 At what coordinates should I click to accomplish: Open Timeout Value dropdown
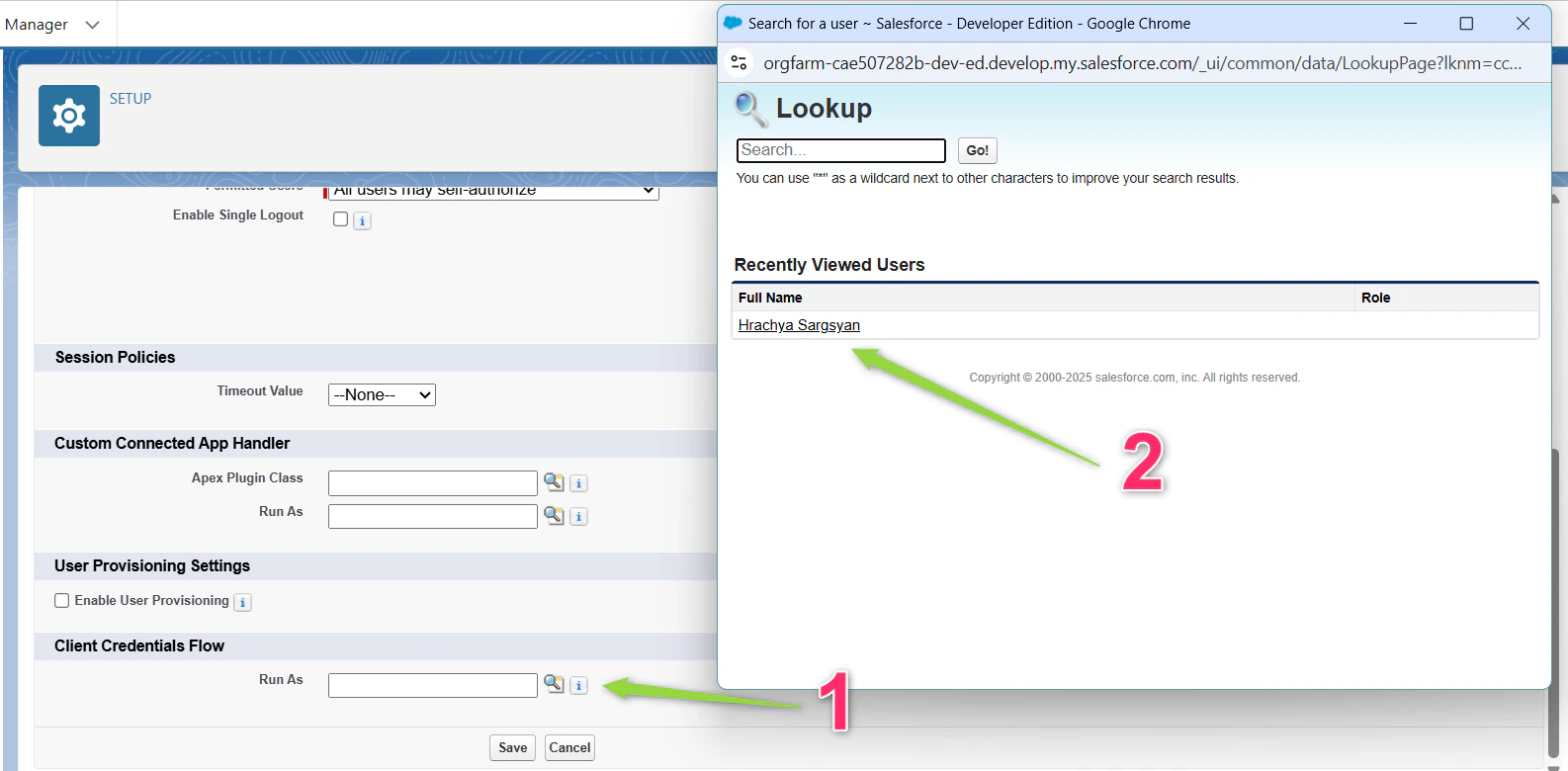[382, 394]
